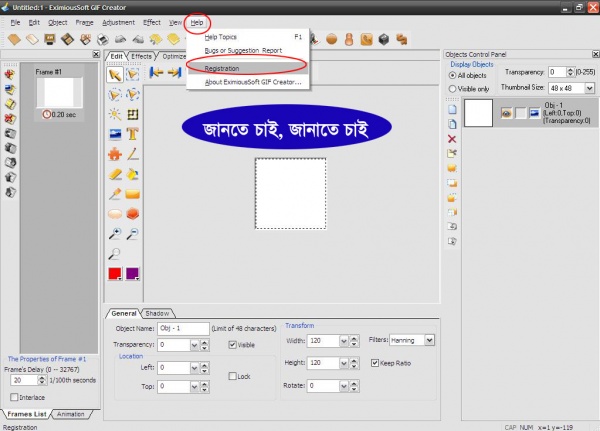Choose Registration from the Help menu
The height and width of the screenshot is (431, 600).
[x=247, y=69]
